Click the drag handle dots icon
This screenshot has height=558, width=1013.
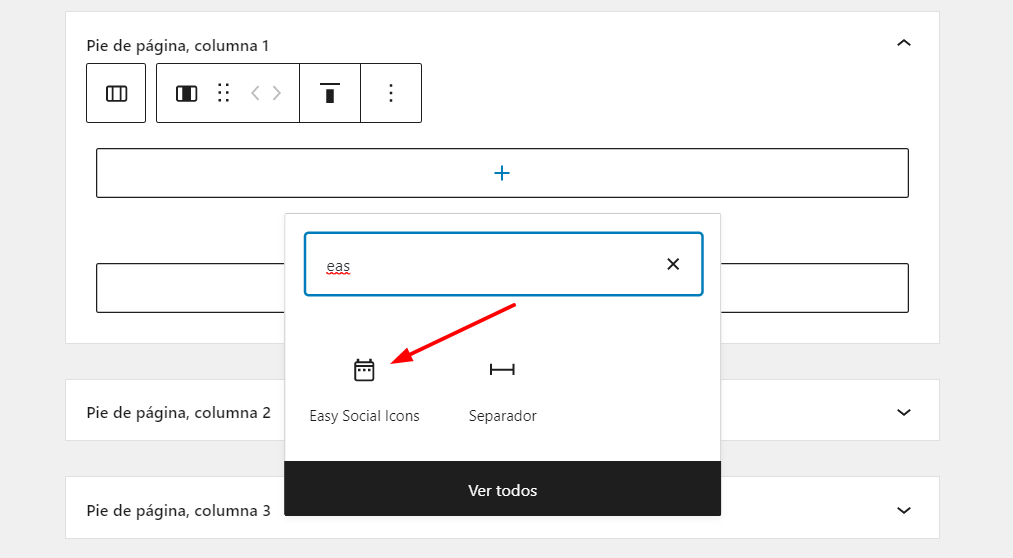click(x=224, y=93)
